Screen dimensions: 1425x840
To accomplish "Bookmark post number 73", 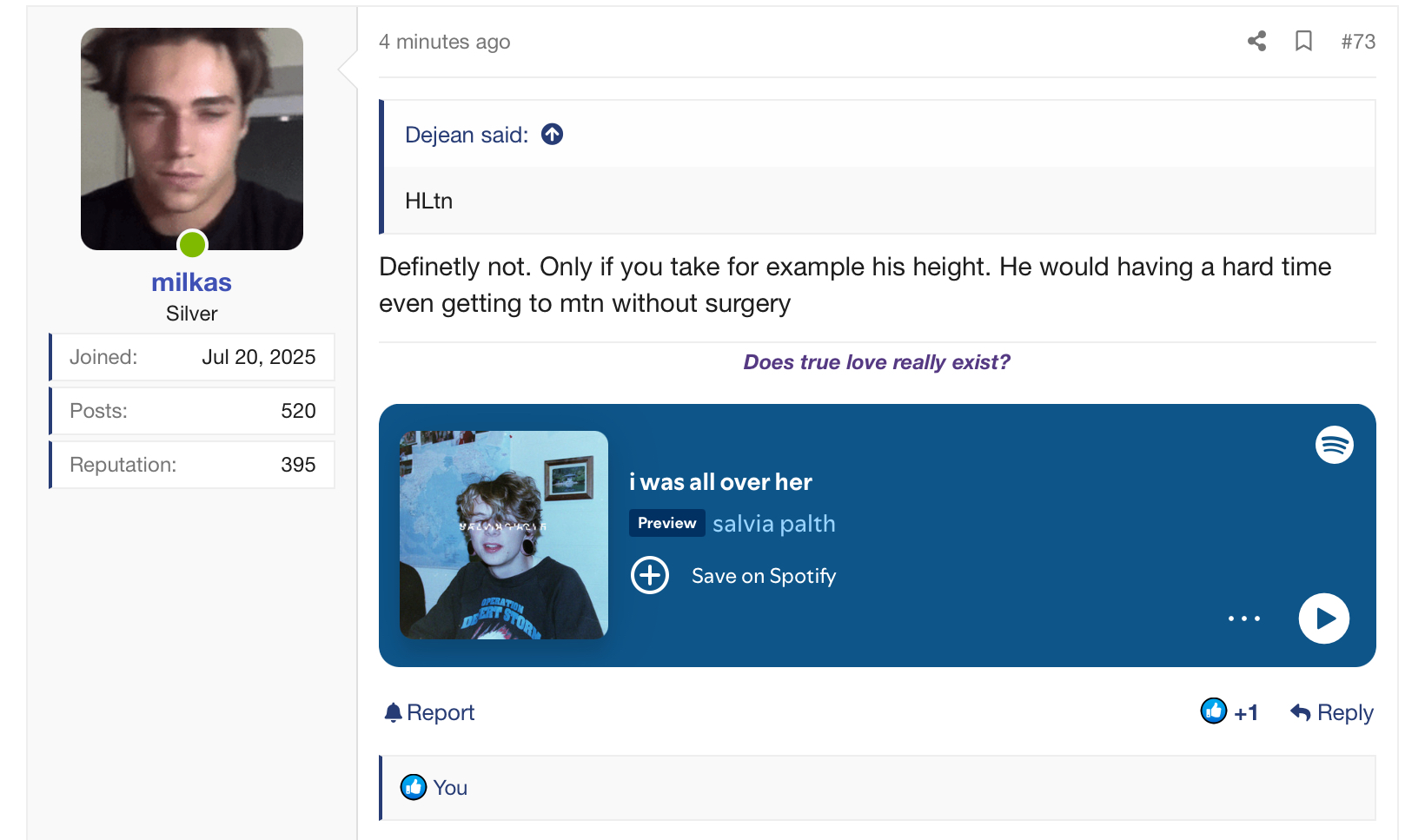I will coord(1303,41).
